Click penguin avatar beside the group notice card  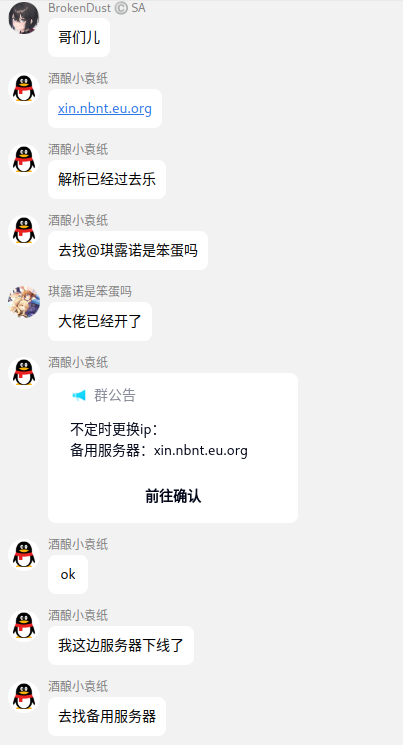click(x=24, y=373)
